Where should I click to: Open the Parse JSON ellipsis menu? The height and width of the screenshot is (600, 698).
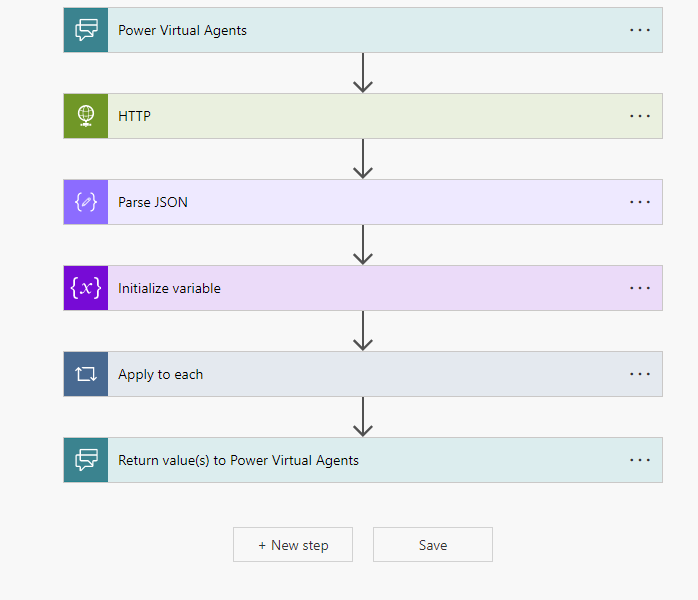pos(640,202)
